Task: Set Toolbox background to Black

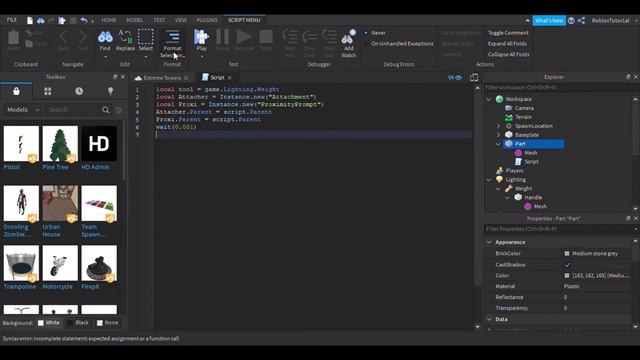Action: coord(78,323)
